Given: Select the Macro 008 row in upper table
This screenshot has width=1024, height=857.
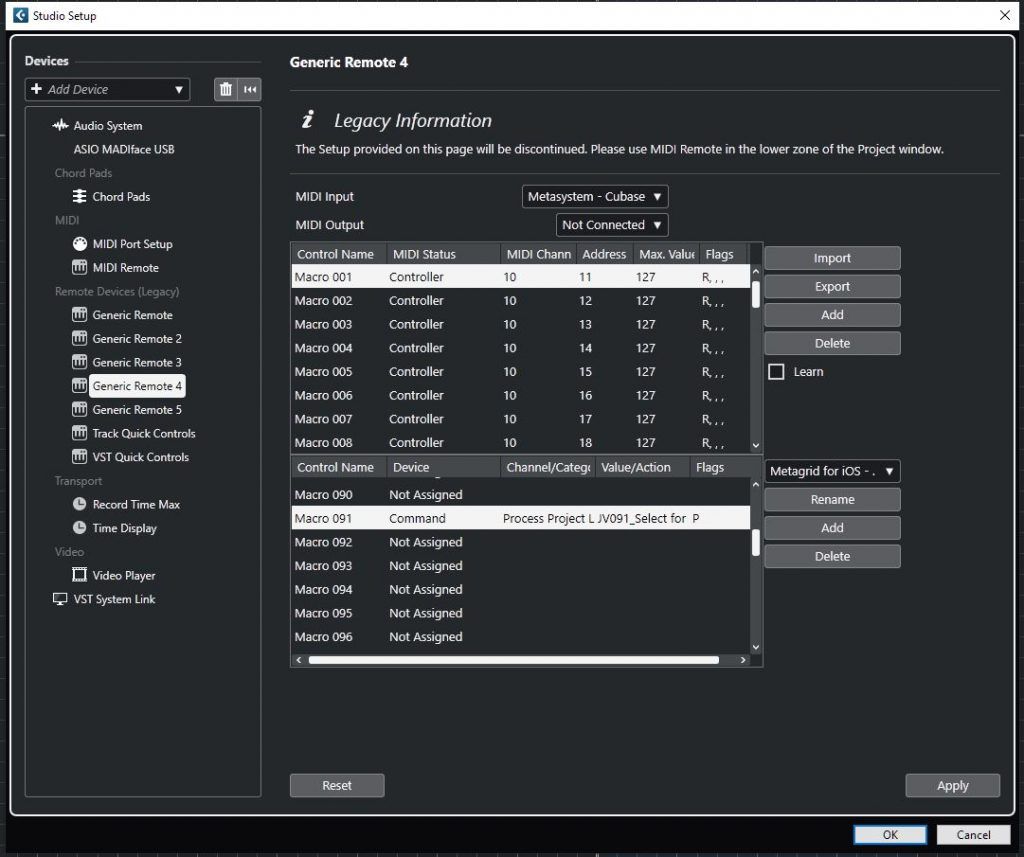Looking at the screenshot, I should [x=520, y=442].
